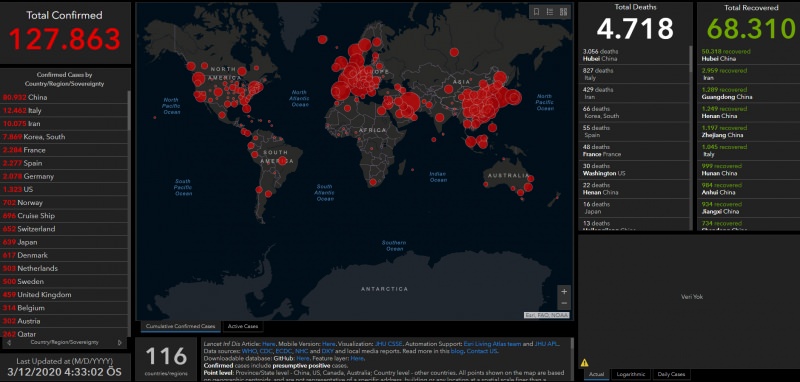Select the Logarithmic chart tab
The width and height of the screenshot is (800, 382).
pyautogui.click(x=631, y=374)
